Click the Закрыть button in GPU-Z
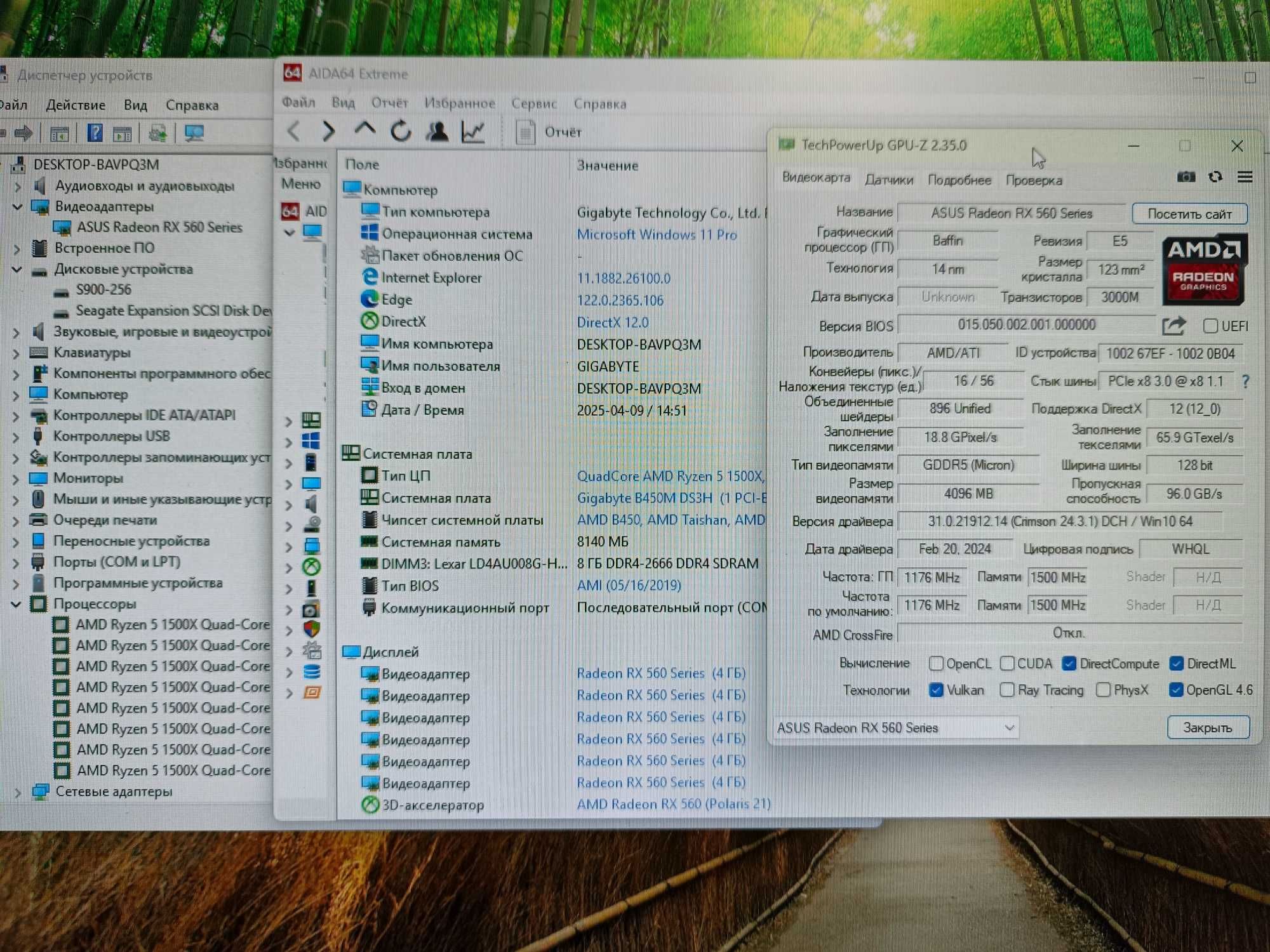The width and height of the screenshot is (1270, 952). (1208, 727)
